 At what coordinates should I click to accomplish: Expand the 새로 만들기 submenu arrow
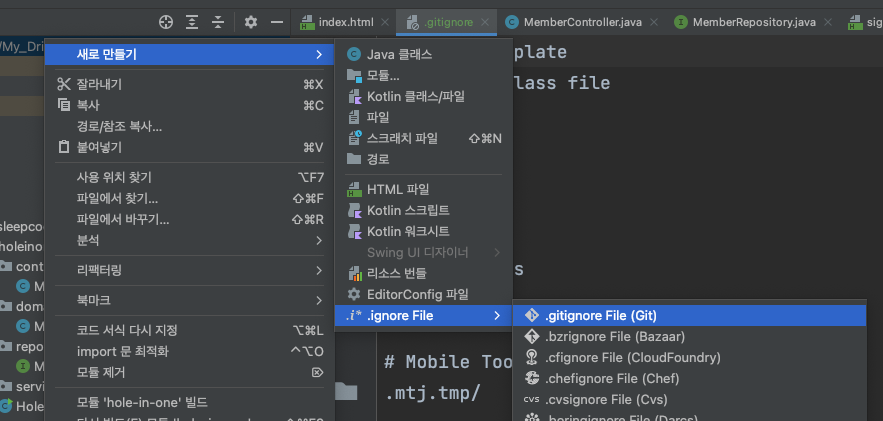[319, 55]
